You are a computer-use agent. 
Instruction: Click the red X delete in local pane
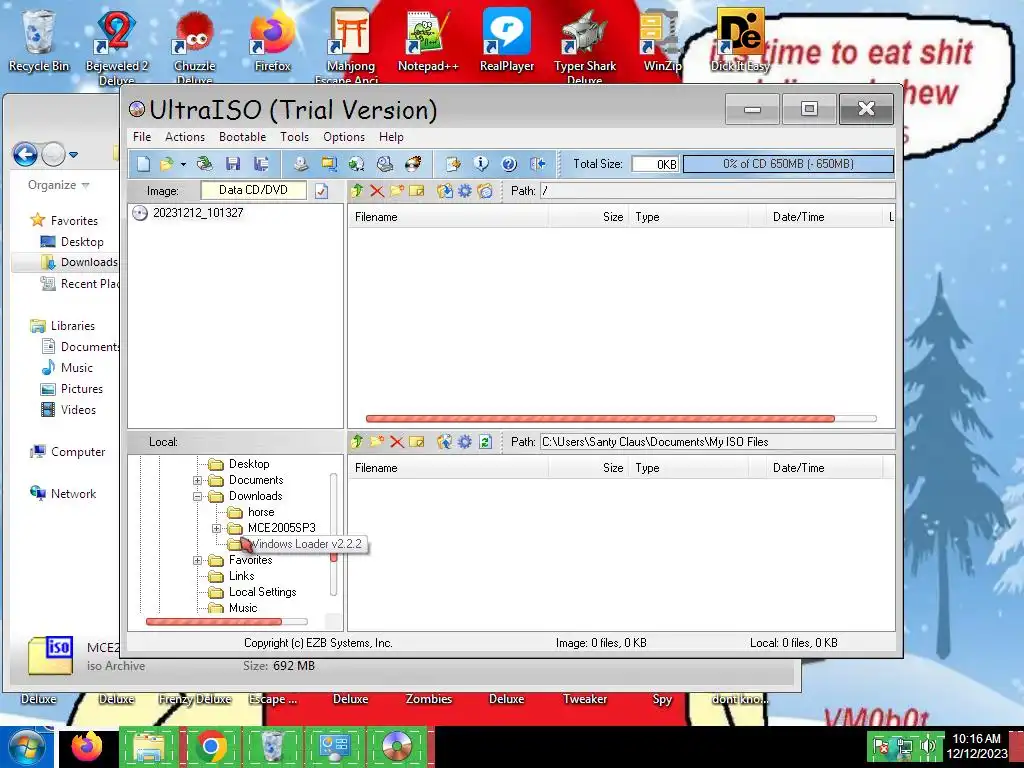pos(396,442)
